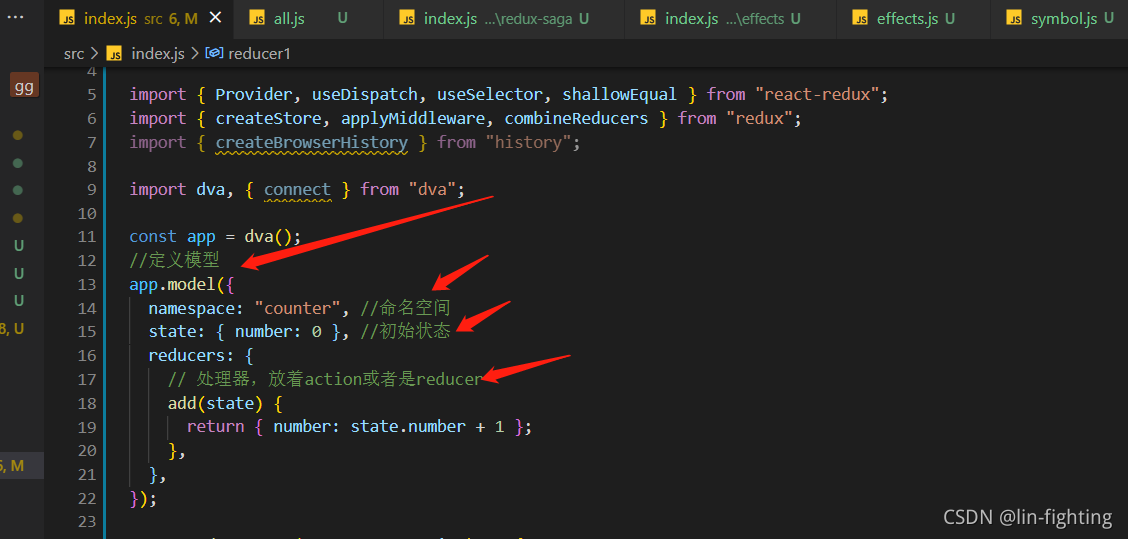
Task: Open the index.js effects folder tab
Action: (730, 19)
